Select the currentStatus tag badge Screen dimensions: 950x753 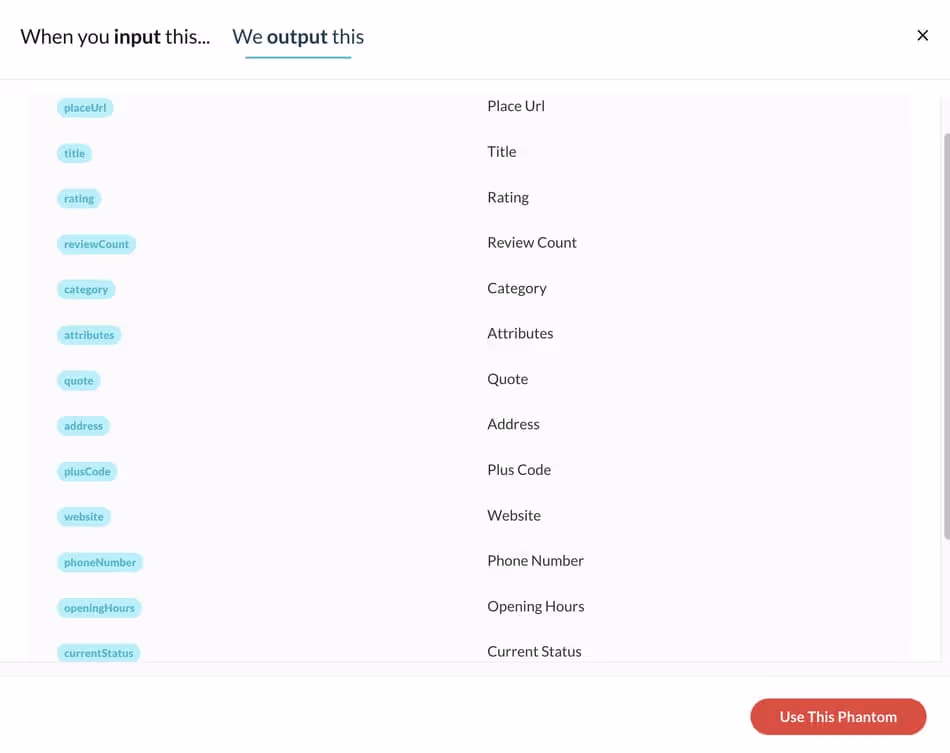[99, 652]
